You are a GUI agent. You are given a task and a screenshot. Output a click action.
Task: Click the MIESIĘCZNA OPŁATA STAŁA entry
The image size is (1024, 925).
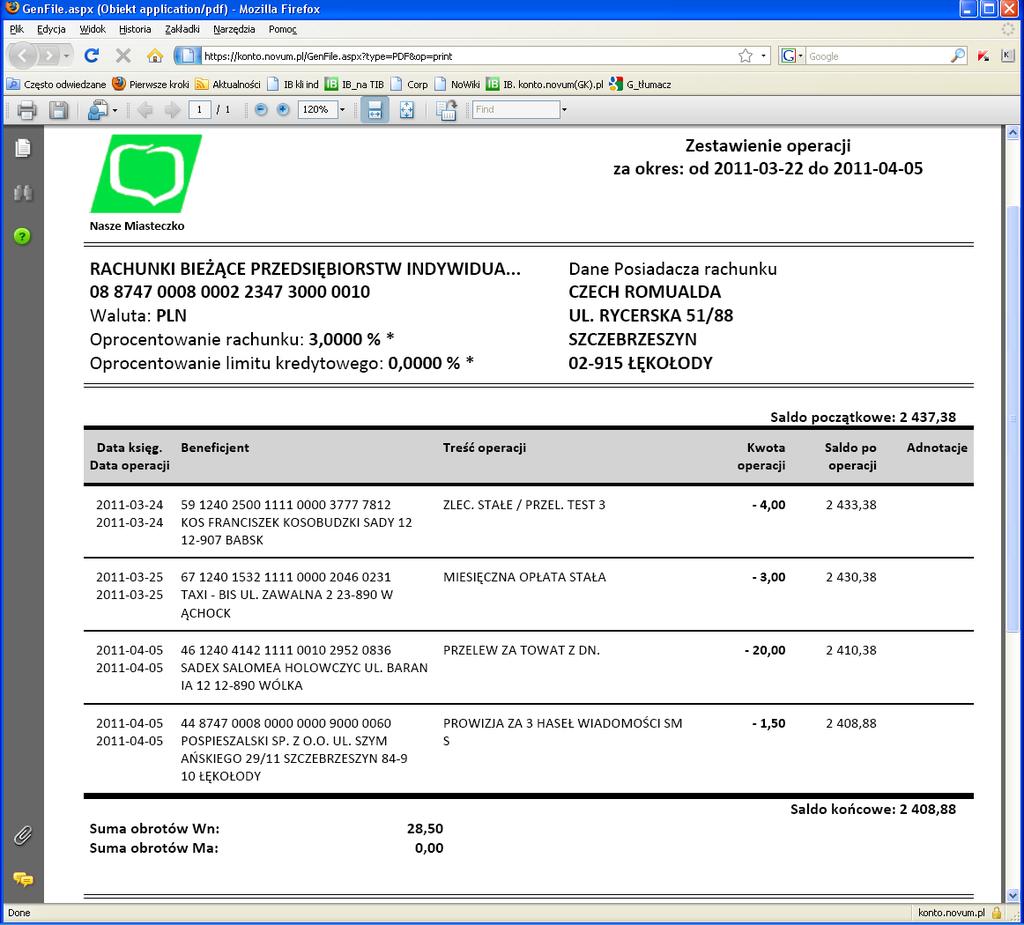[524, 577]
